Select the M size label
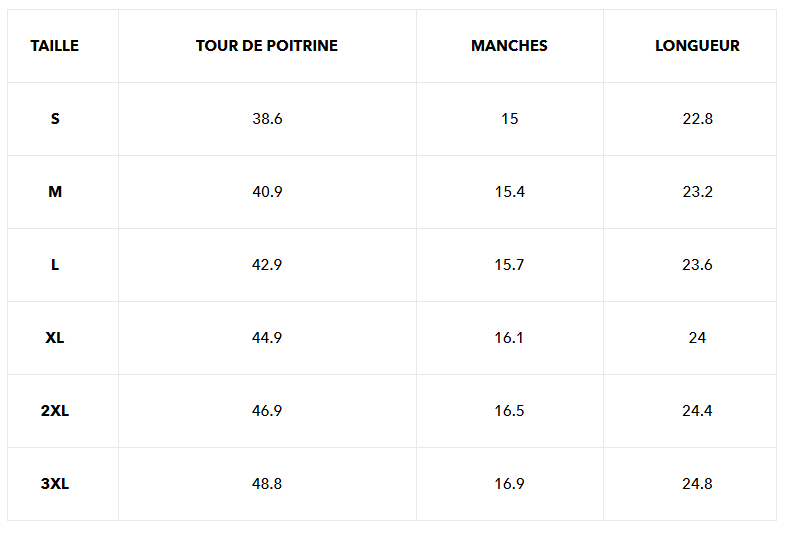Image resolution: width=786 pixels, height=543 pixels. click(x=55, y=192)
